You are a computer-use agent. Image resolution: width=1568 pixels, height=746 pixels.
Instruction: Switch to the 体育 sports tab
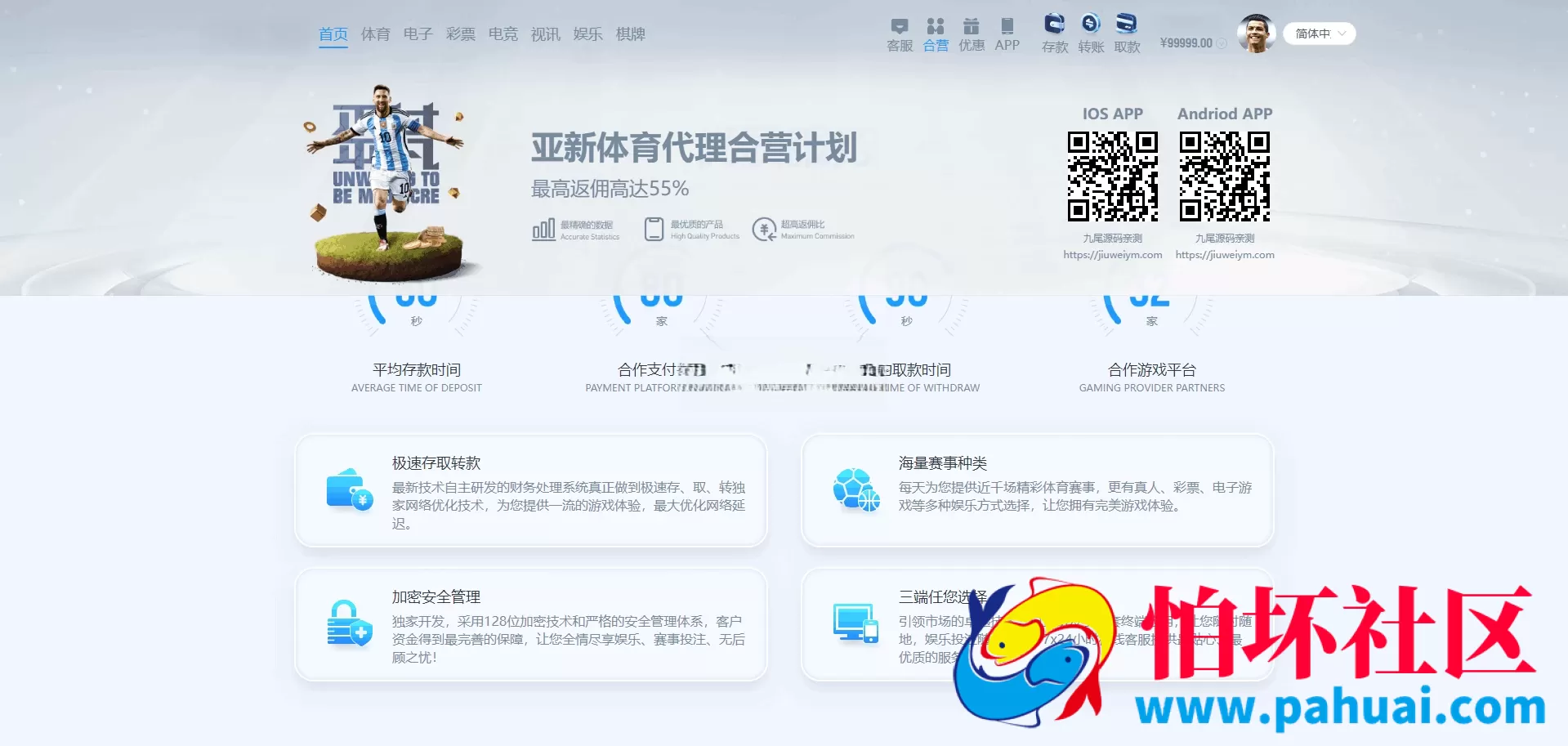point(376,34)
